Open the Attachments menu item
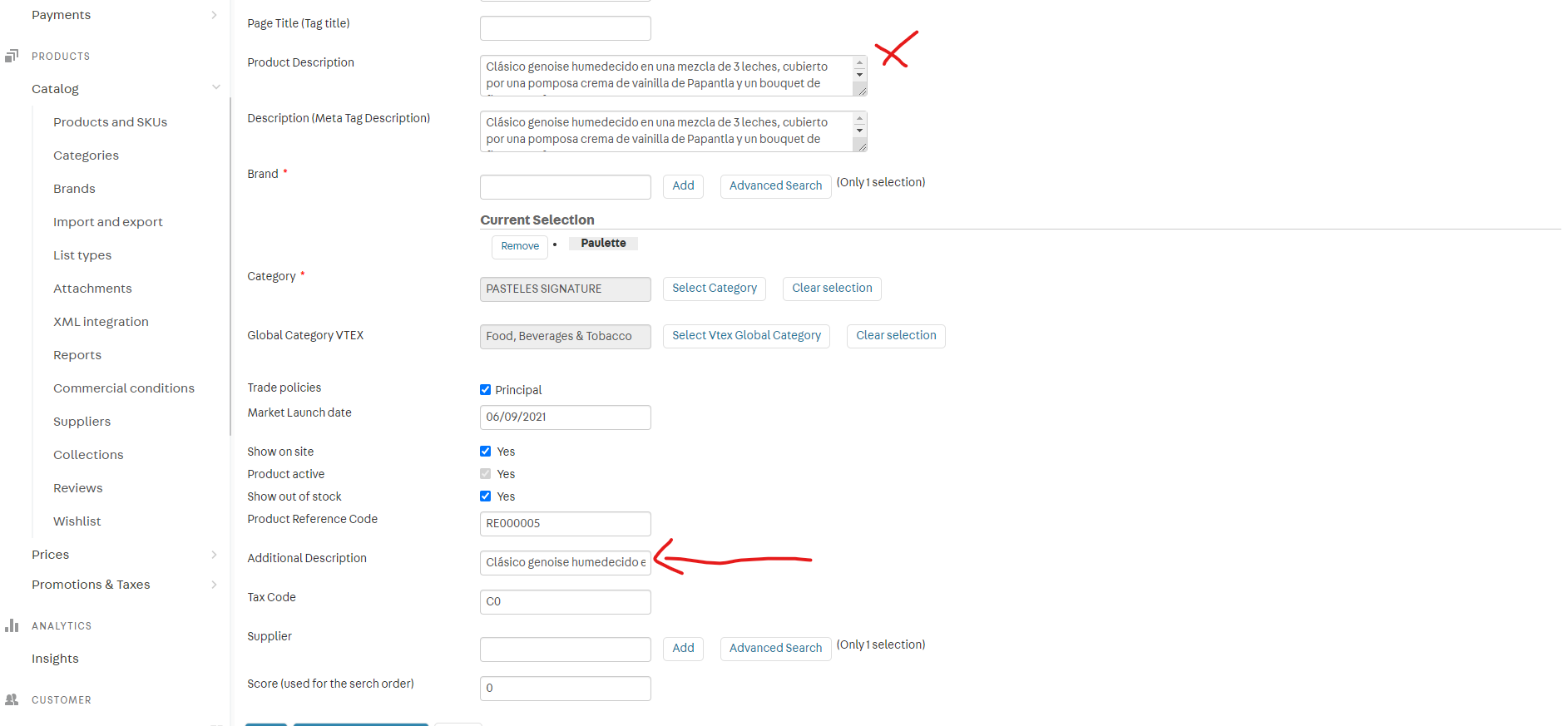Screen dimensions: 1568x726 coord(92,288)
